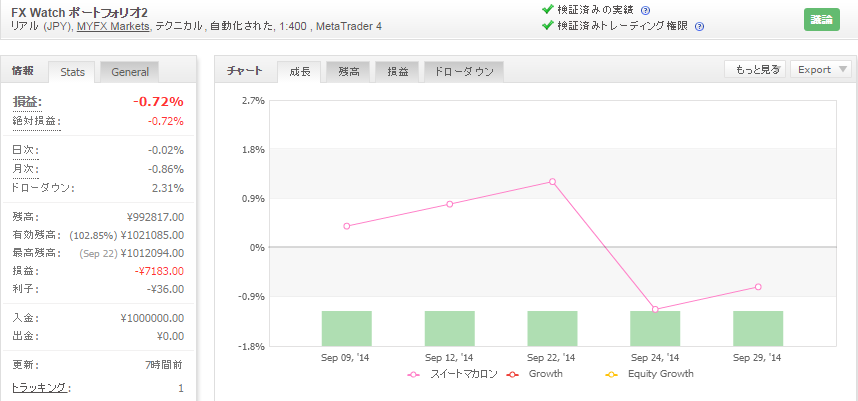Click the red loss value -¥7183.00

[x=158, y=271]
